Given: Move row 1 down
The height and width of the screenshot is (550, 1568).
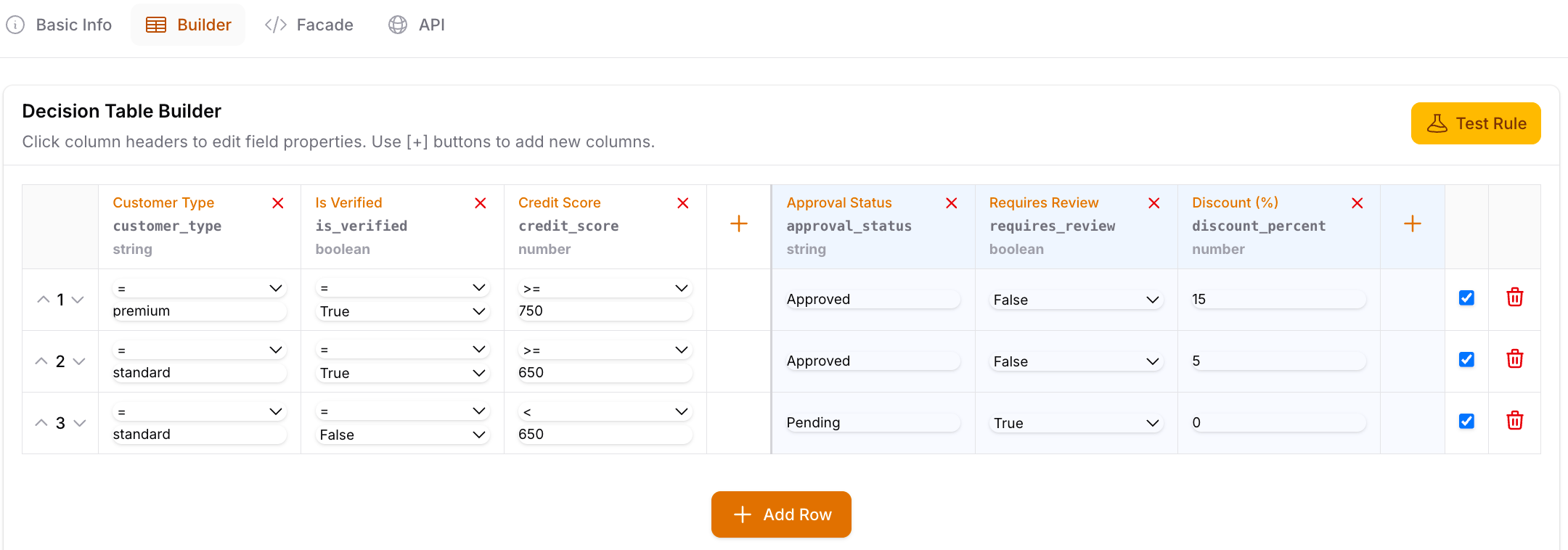Looking at the screenshot, I should [x=78, y=300].
